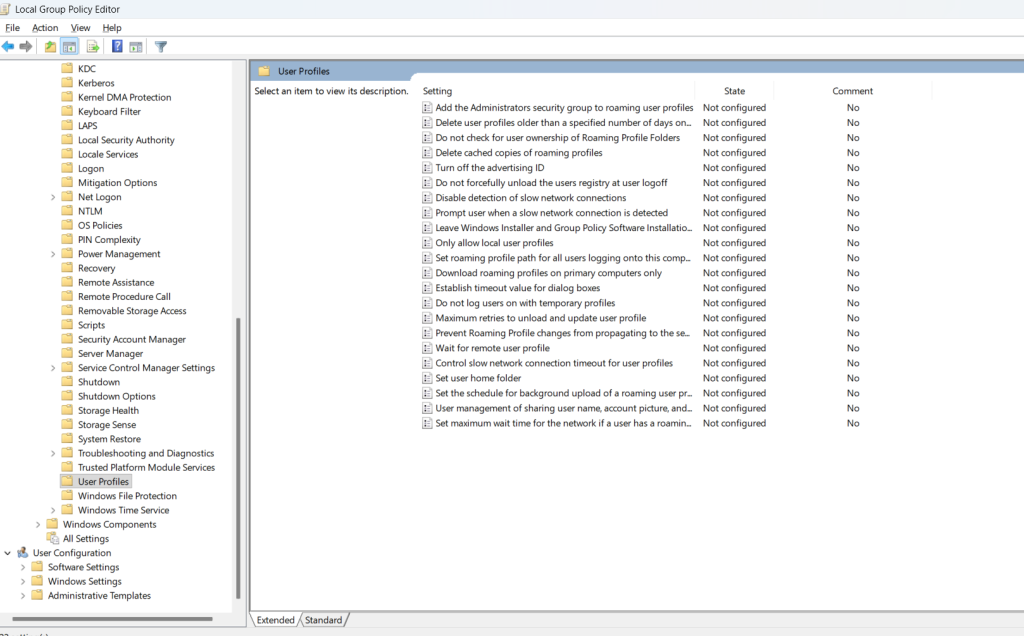This screenshot has width=1024, height=636.
Task: Sort list by the State column header
Action: click(734, 91)
